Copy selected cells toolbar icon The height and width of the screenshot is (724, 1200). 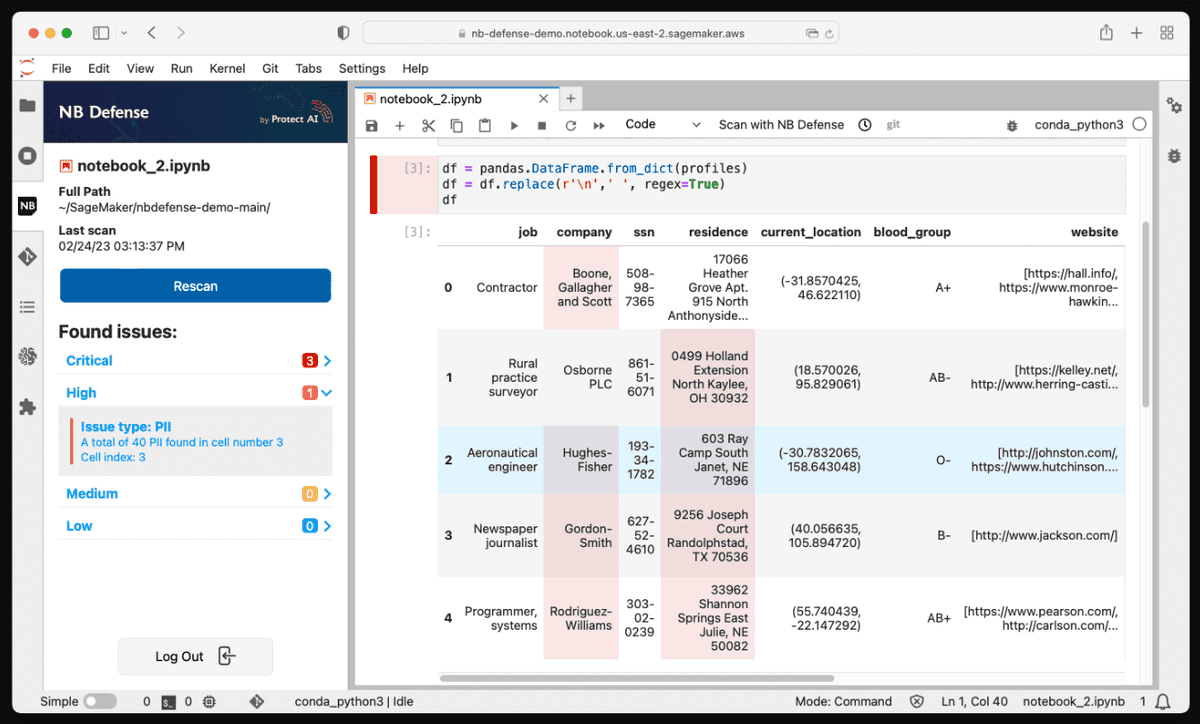pyautogui.click(x=457, y=126)
